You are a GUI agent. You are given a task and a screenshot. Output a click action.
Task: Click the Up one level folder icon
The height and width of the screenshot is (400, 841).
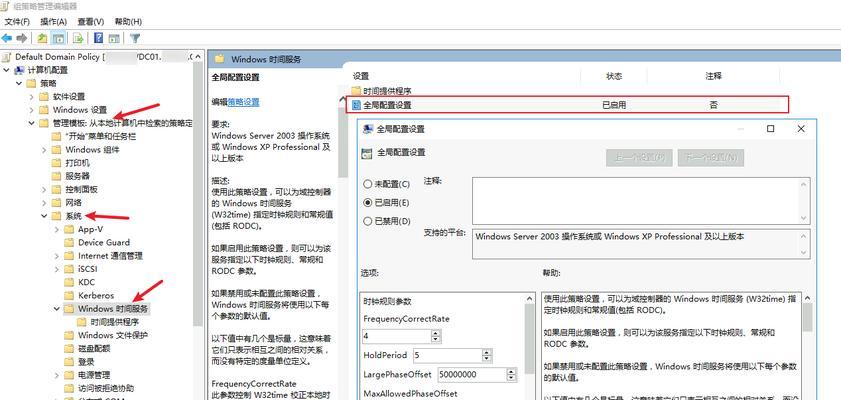tap(42, 38)
